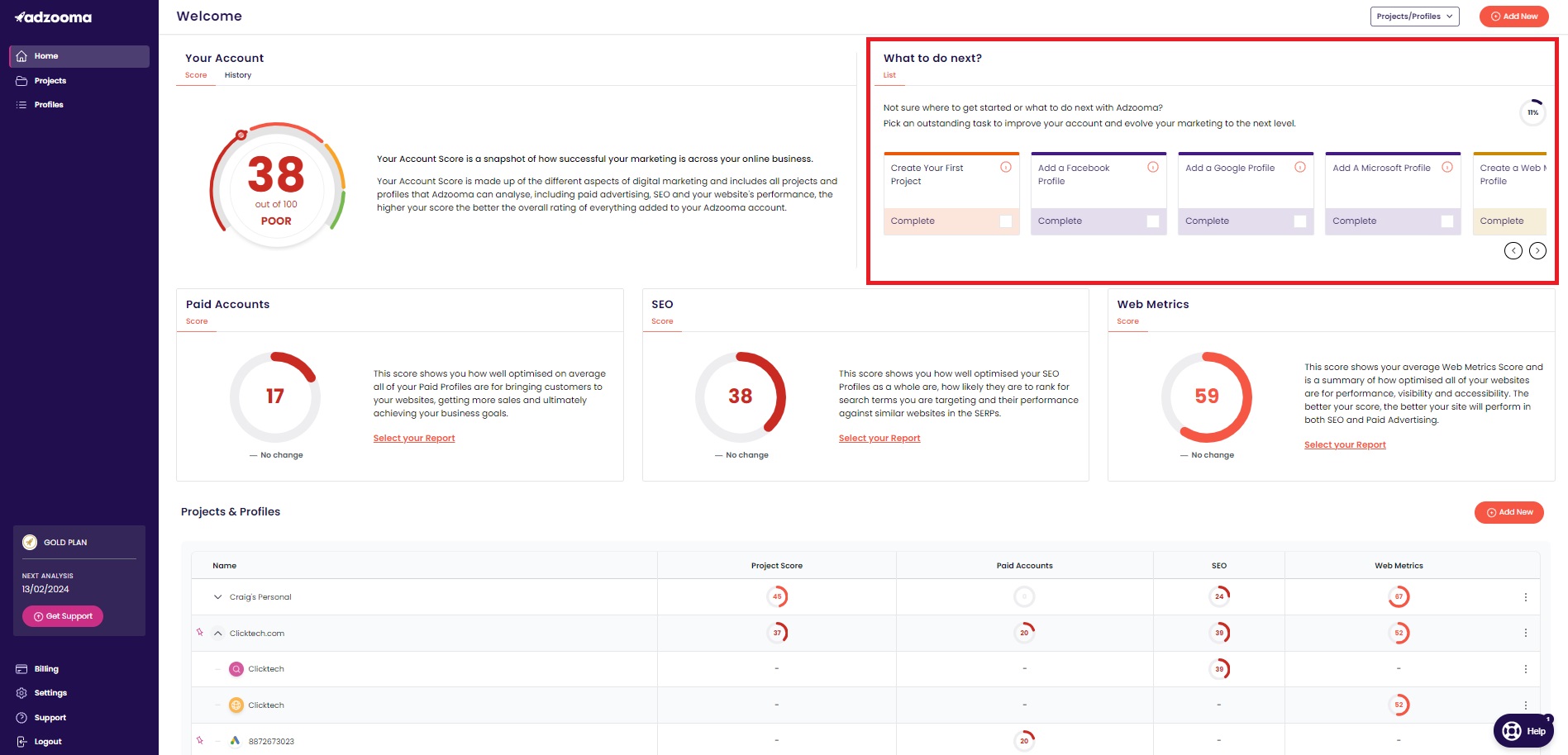
Task: Open Select your Report under Web Metrics
Action: [1345, 445]
